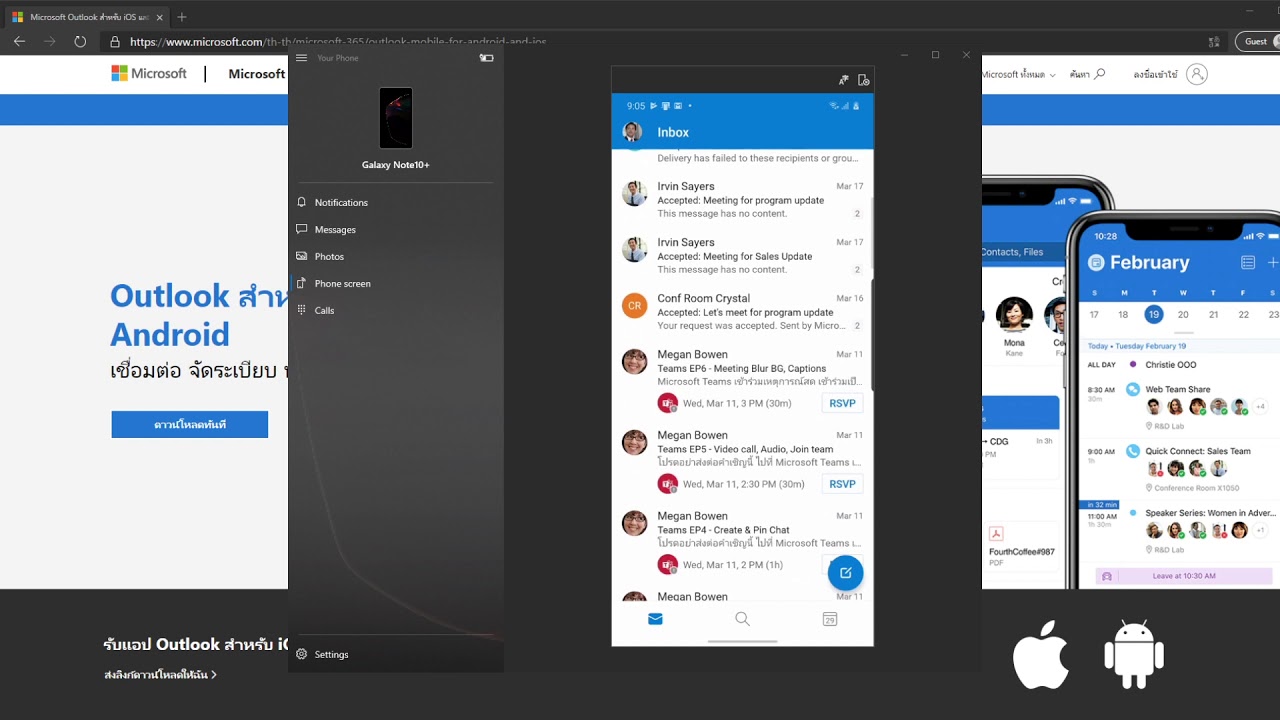Tap the Mail tab in bottom bar
Image resolution: width=1280 pixels, height=720 pixels.
tap(655, 619)
